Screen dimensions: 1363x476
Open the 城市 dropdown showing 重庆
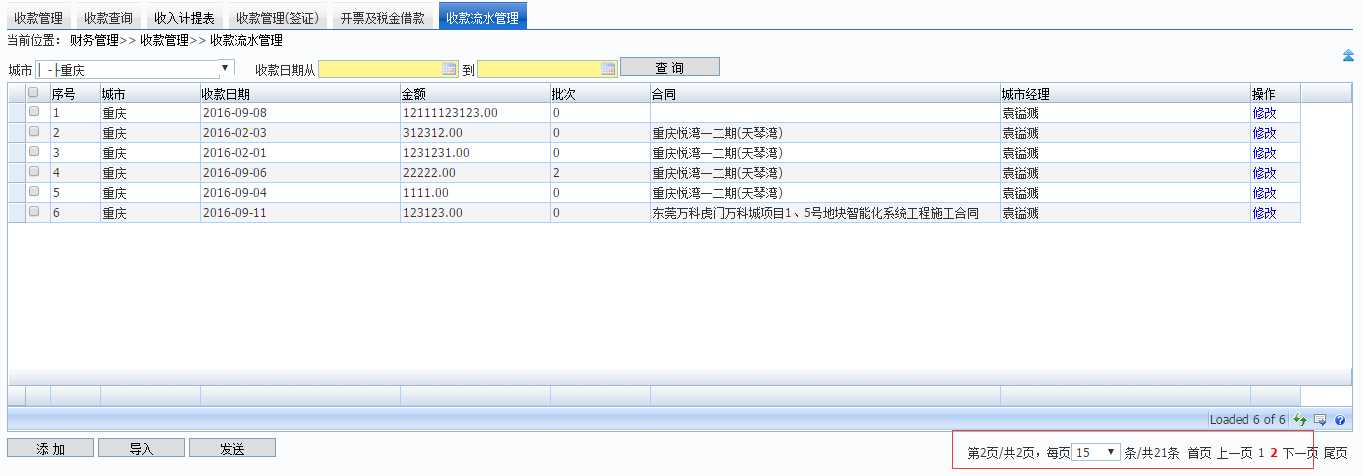[135, 69]
